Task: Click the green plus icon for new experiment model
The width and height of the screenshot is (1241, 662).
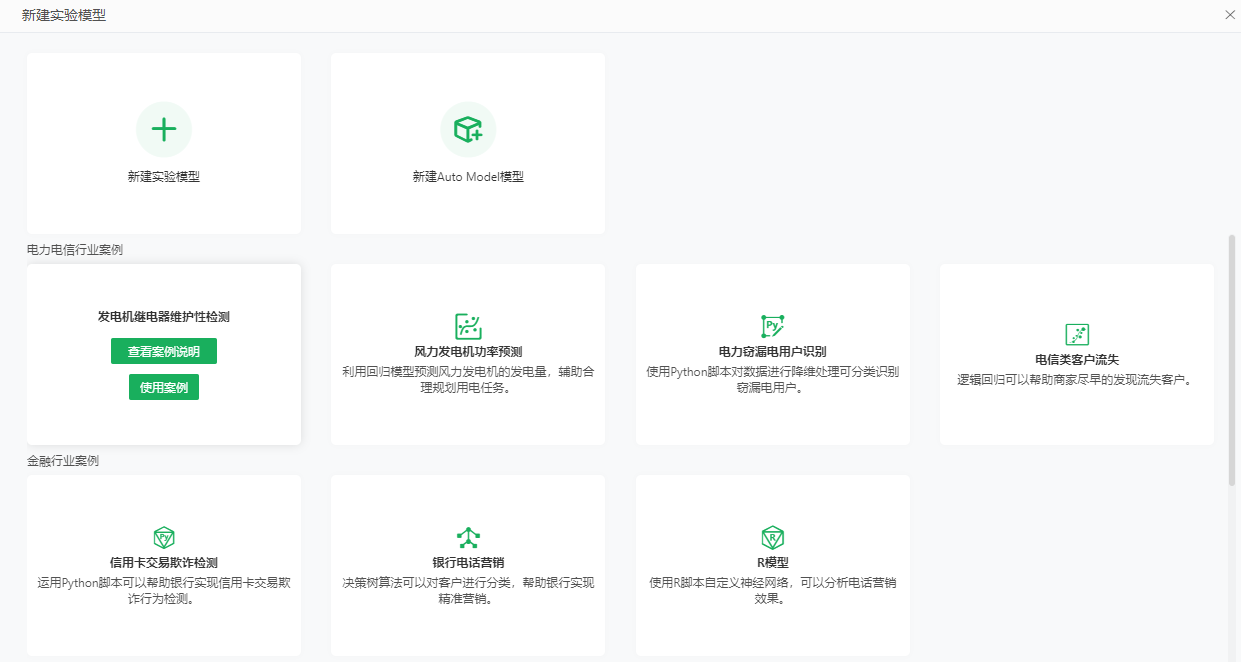Action: (164, 129)
